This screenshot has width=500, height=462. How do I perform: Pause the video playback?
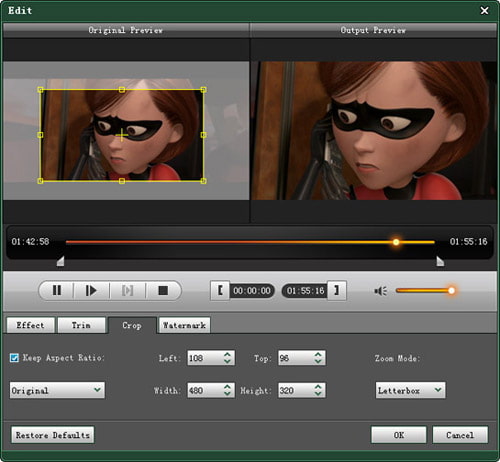pos(57,291)
